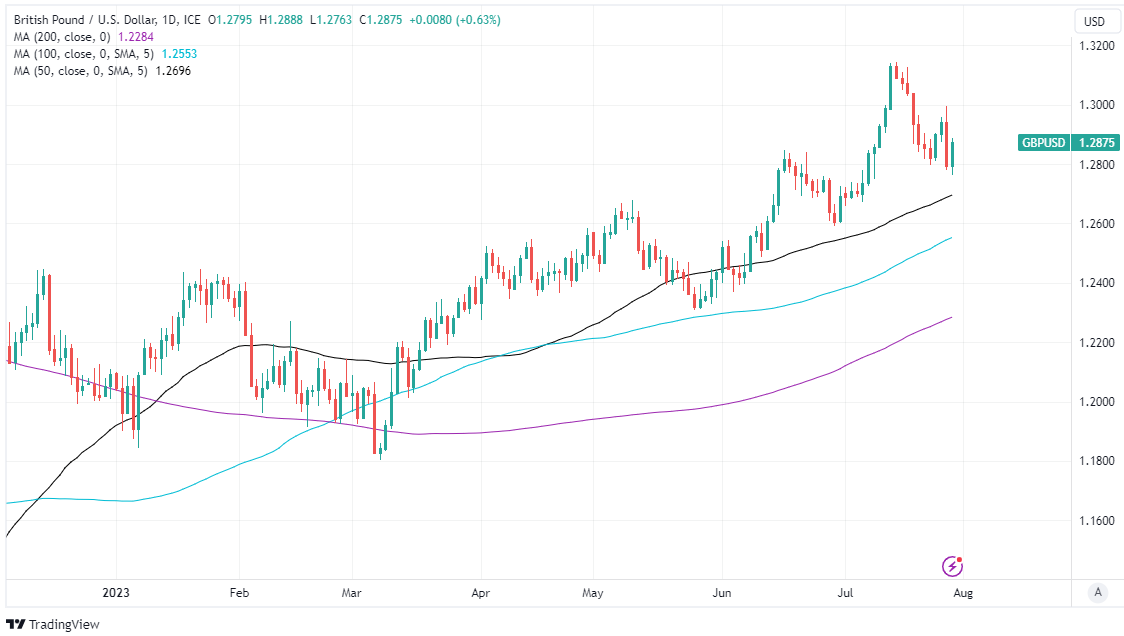The width and height of the screenshot is (1124, 636).
Task: Toggle the auto-scale A button
Action: coord(1097,593)
